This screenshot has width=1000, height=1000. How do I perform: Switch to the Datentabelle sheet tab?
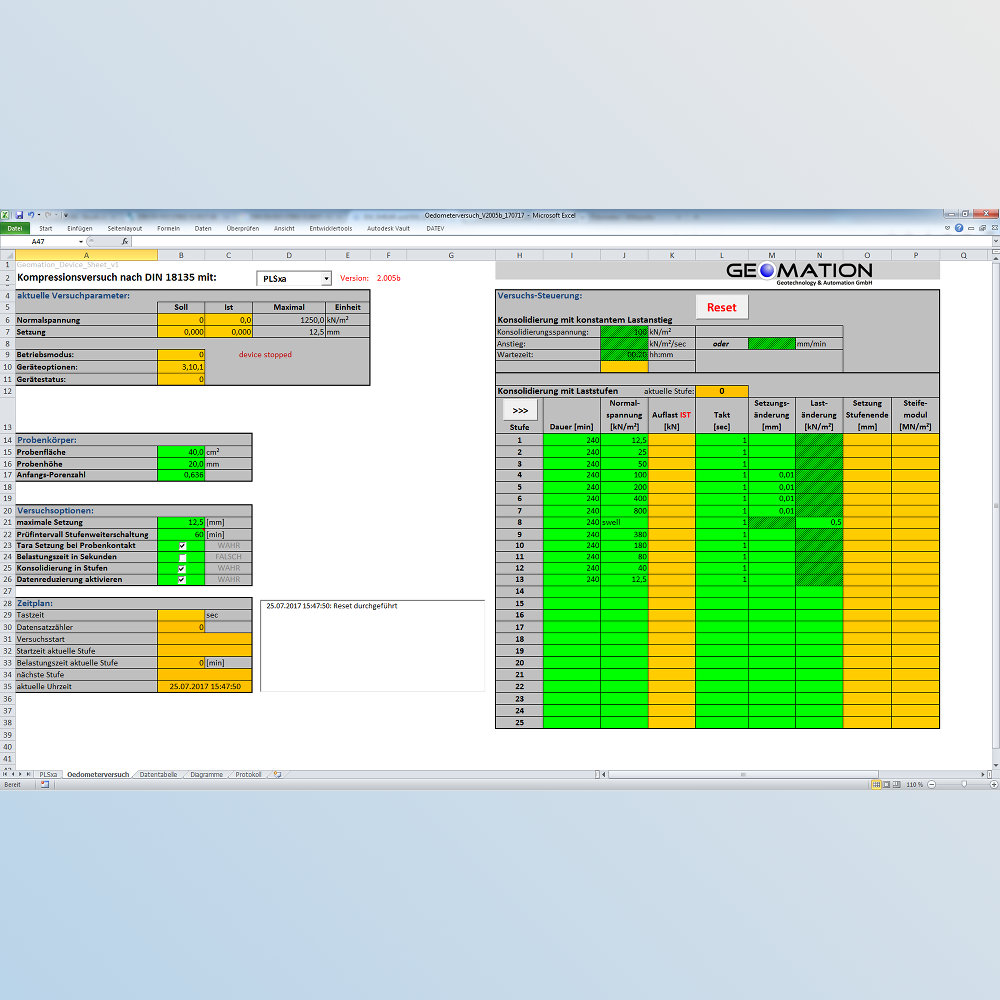[158, 774]
